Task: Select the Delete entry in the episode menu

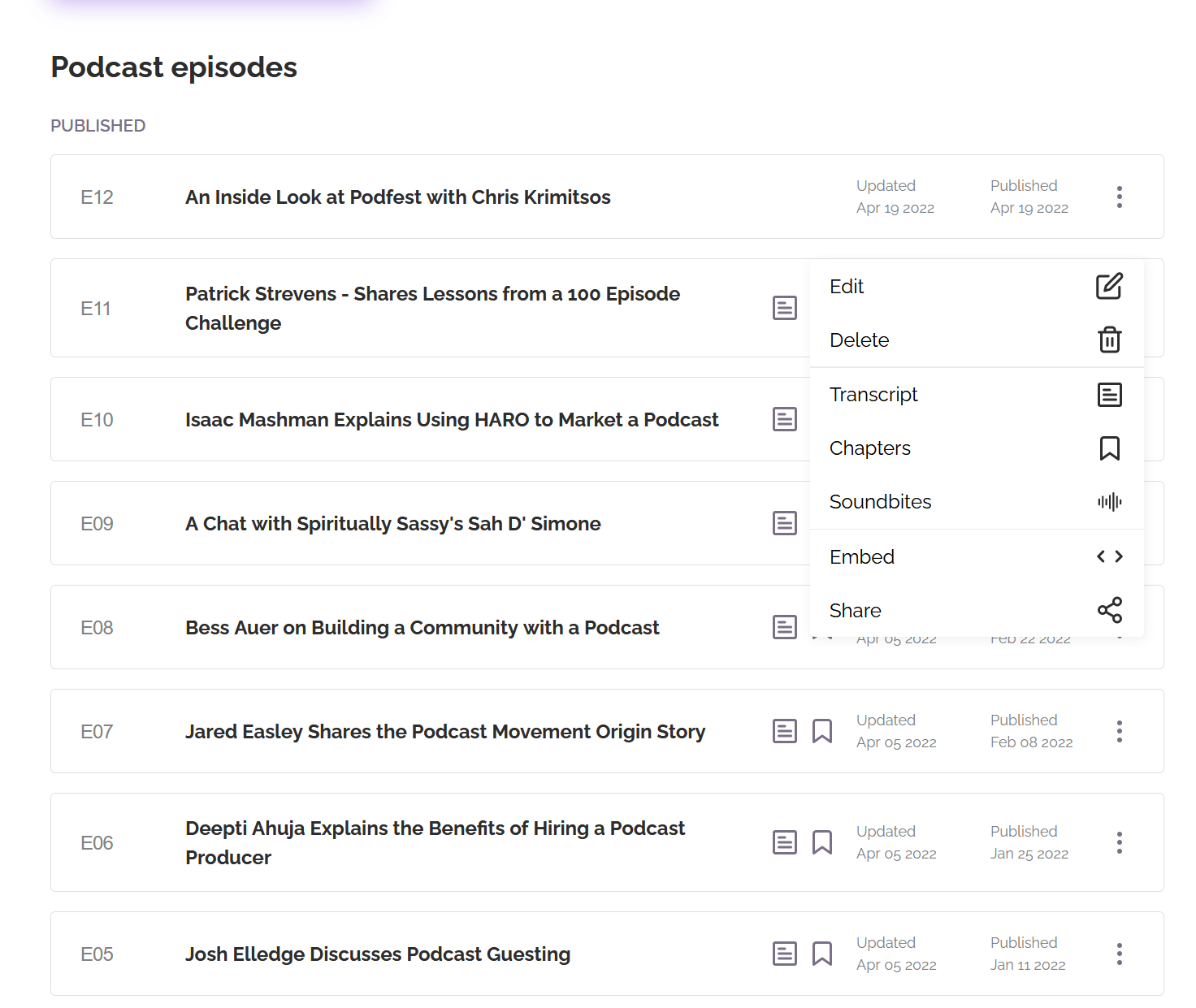Action: pyautogui.click(x=859, y=340)
